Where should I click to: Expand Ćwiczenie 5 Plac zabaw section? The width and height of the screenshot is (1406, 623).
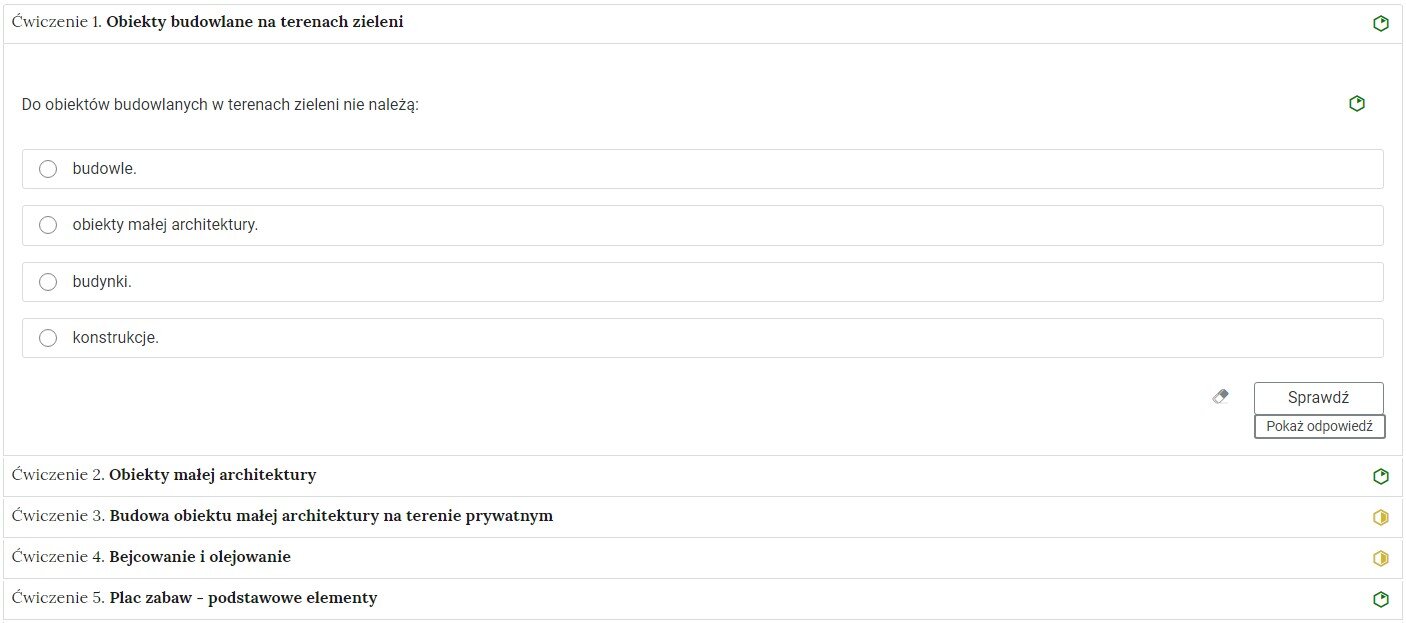pyautogui.click(x=243, y=598)
